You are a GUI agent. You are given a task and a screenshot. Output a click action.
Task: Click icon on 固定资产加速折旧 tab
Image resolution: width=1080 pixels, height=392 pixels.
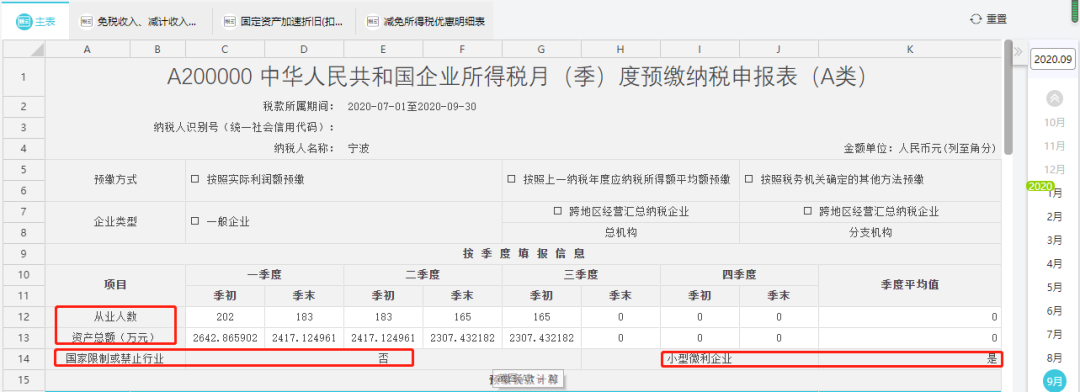point(230,21)
